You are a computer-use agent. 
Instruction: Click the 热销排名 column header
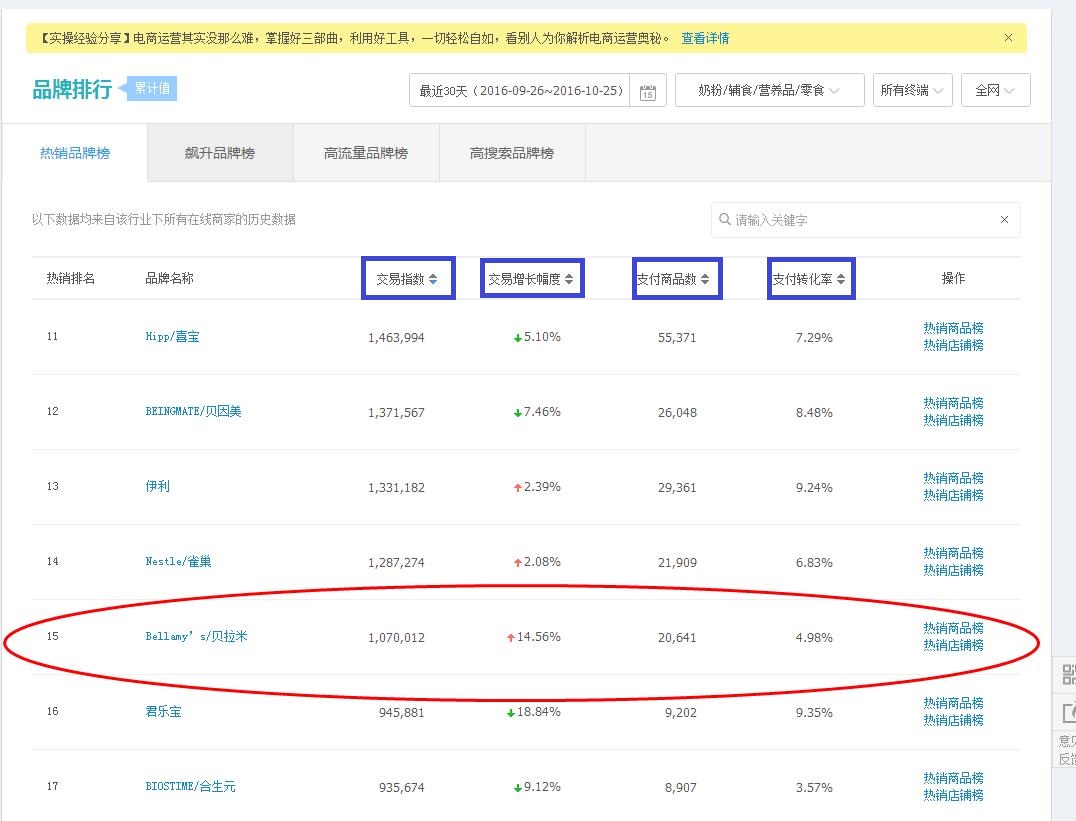[x=71, y=278]
